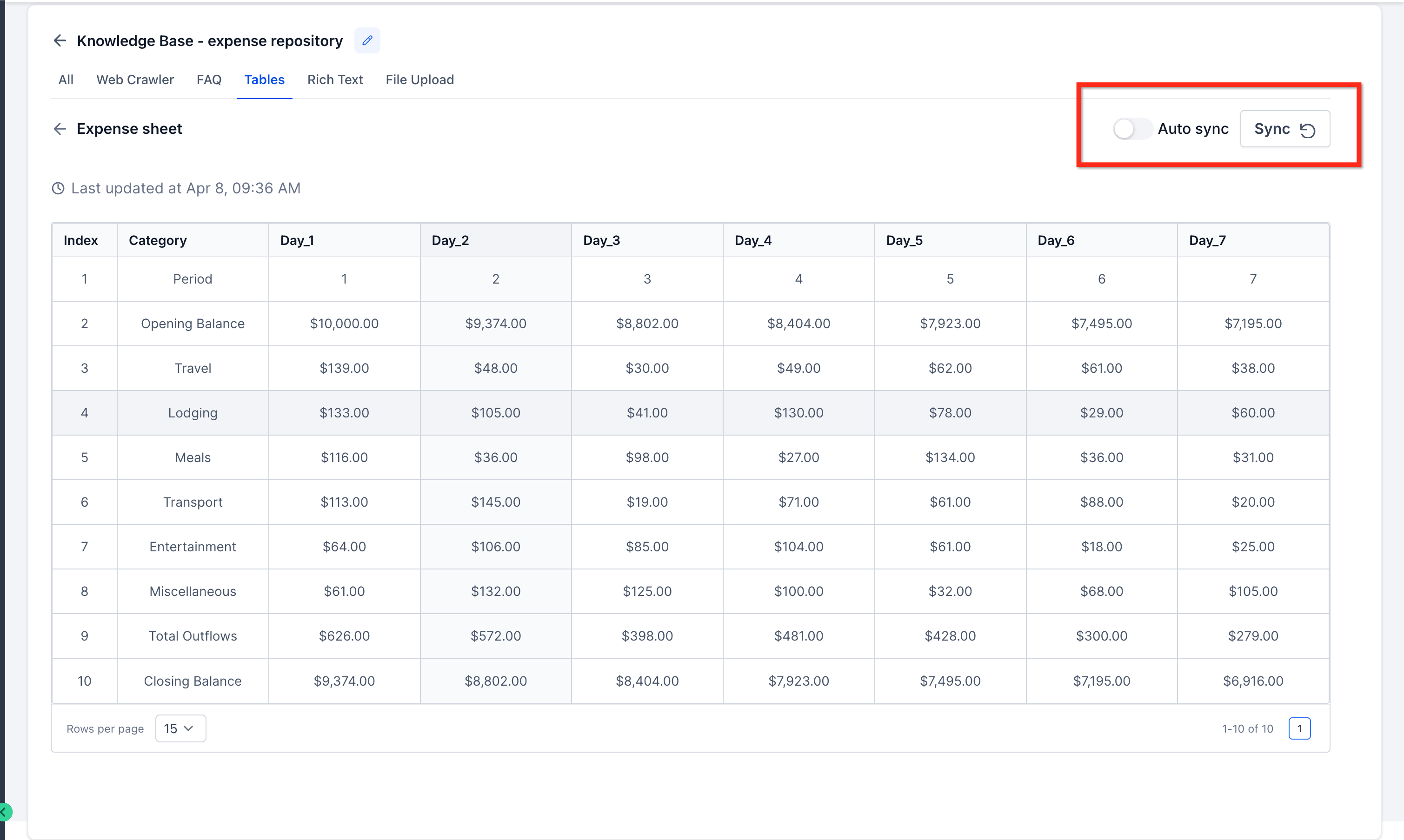Click the clock icon near Last updated

coord(58,188)
